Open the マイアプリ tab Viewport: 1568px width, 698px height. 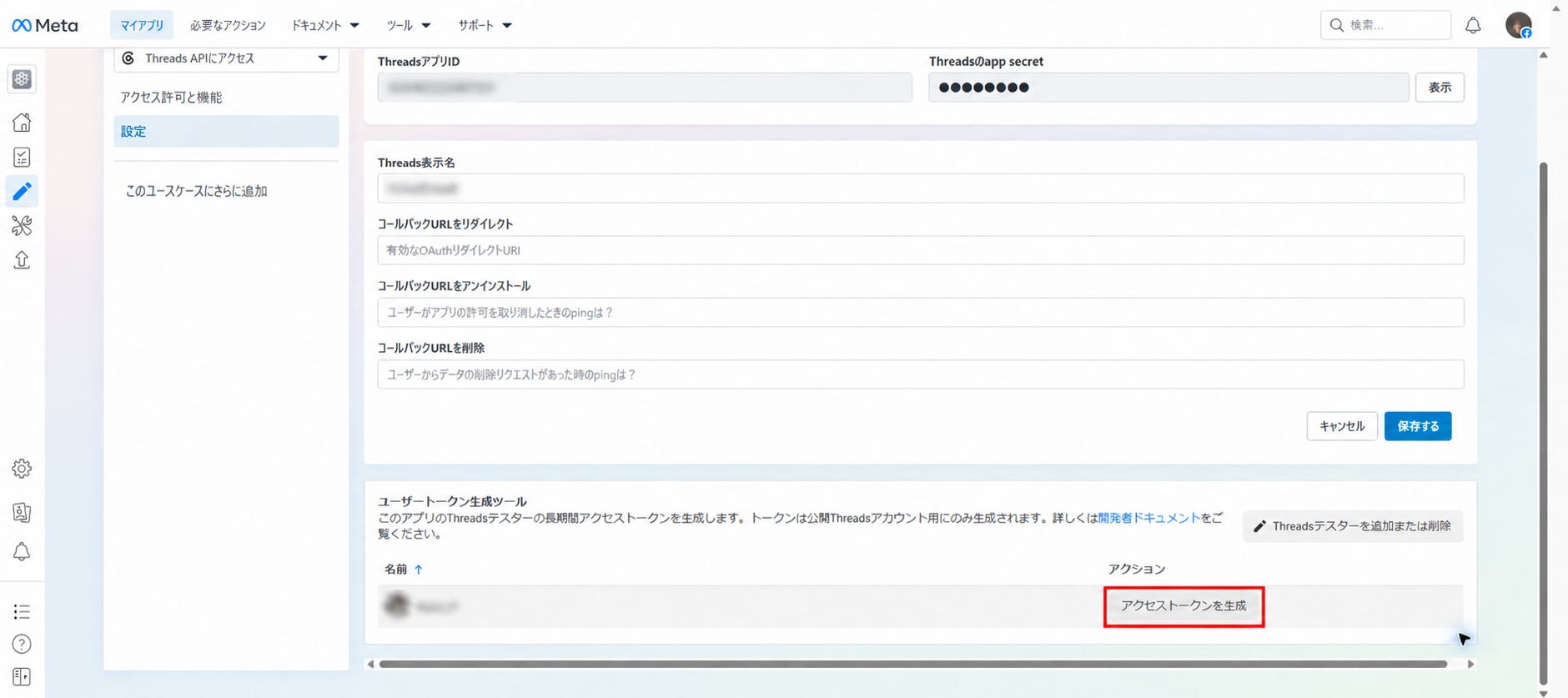[x=142, y=25]
